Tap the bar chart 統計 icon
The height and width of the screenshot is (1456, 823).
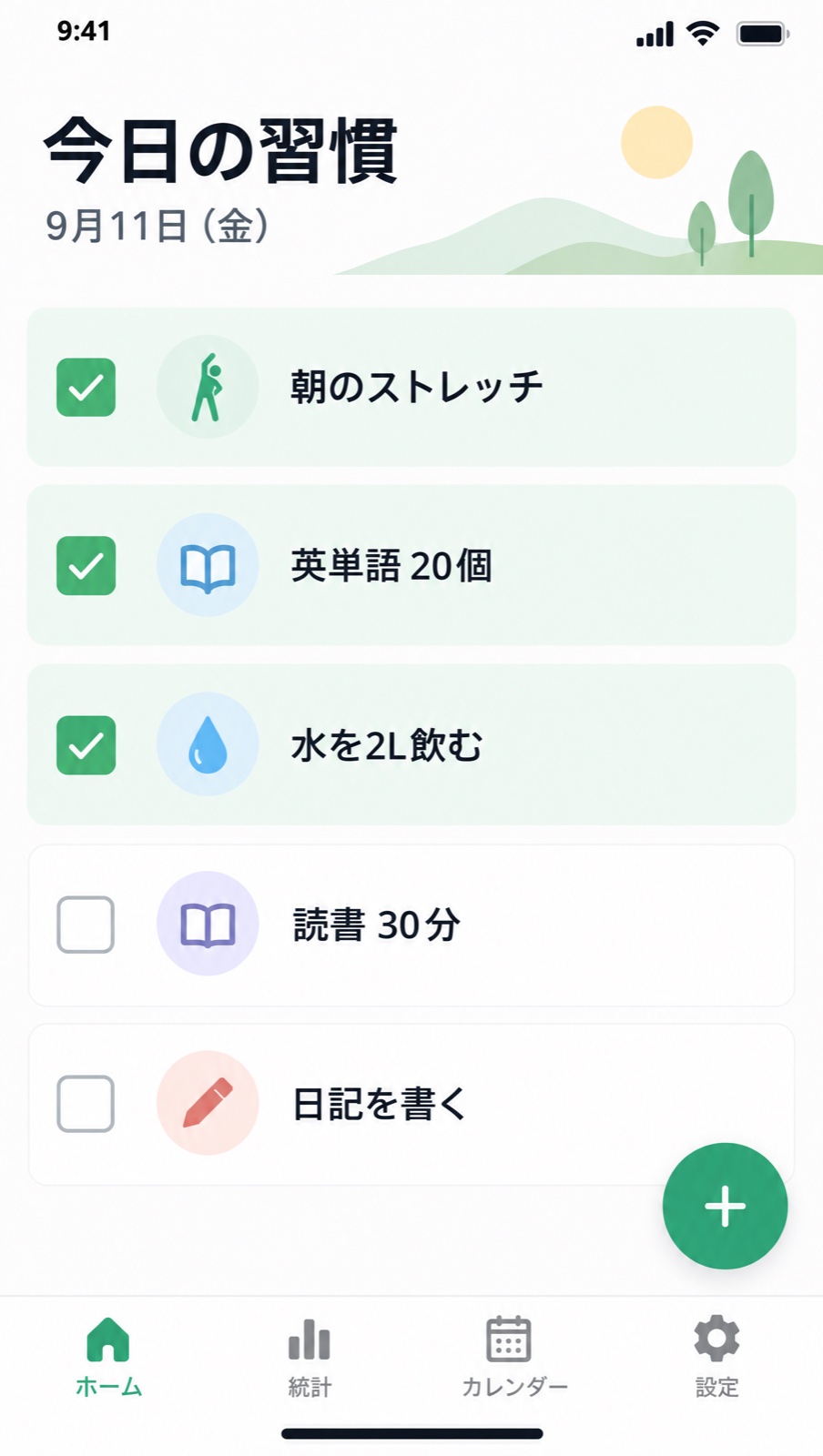(310, 1340)
